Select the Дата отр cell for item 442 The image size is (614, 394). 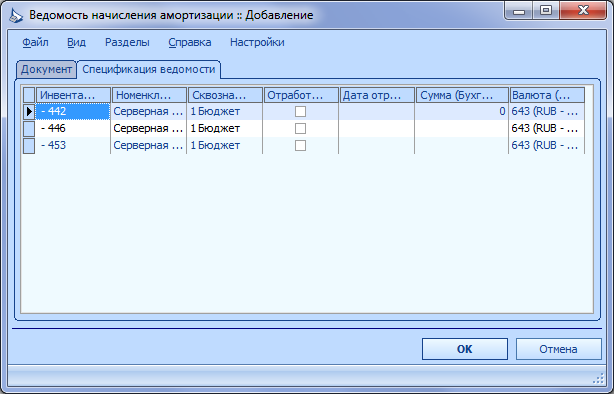pos(377,112)
